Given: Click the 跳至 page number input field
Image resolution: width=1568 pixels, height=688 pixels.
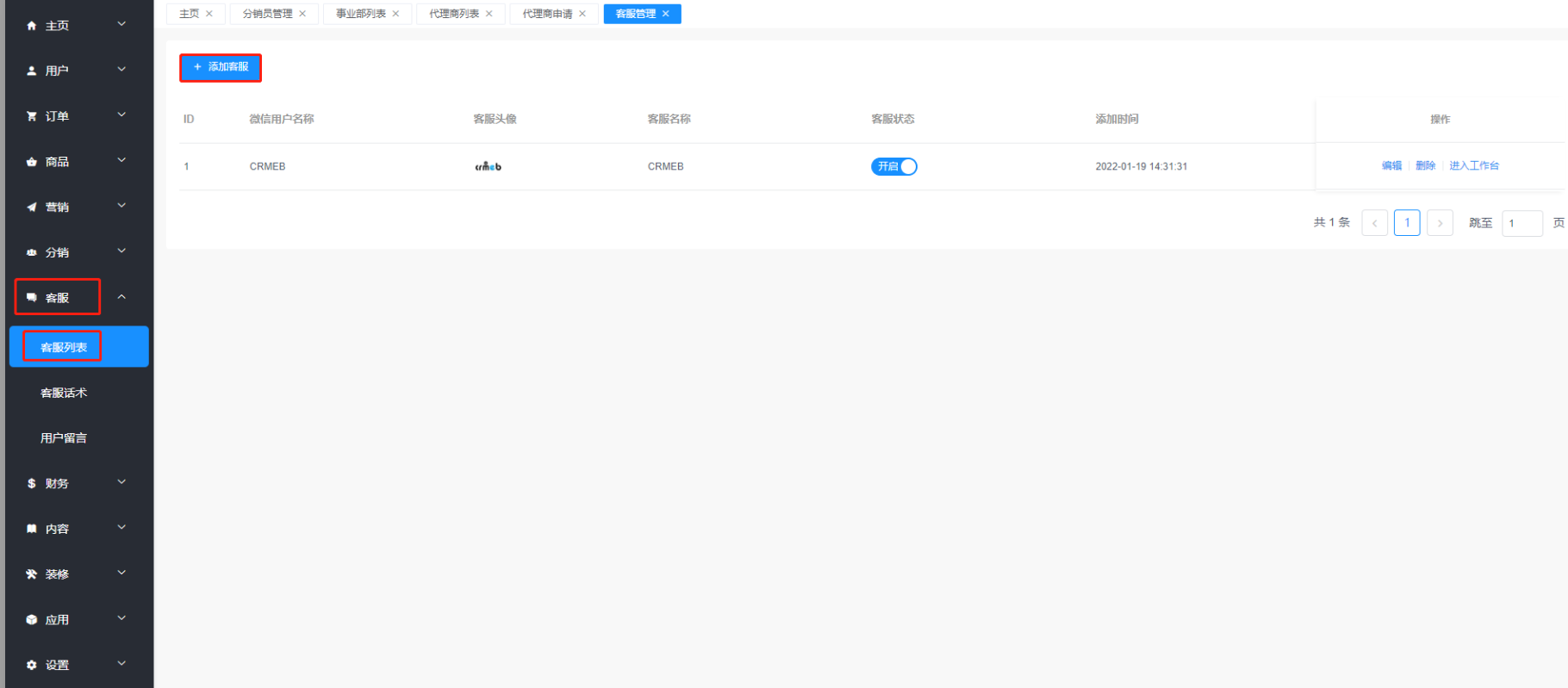Looking at the screenshot, I should pyautogui.click(x=1521, y=223).
